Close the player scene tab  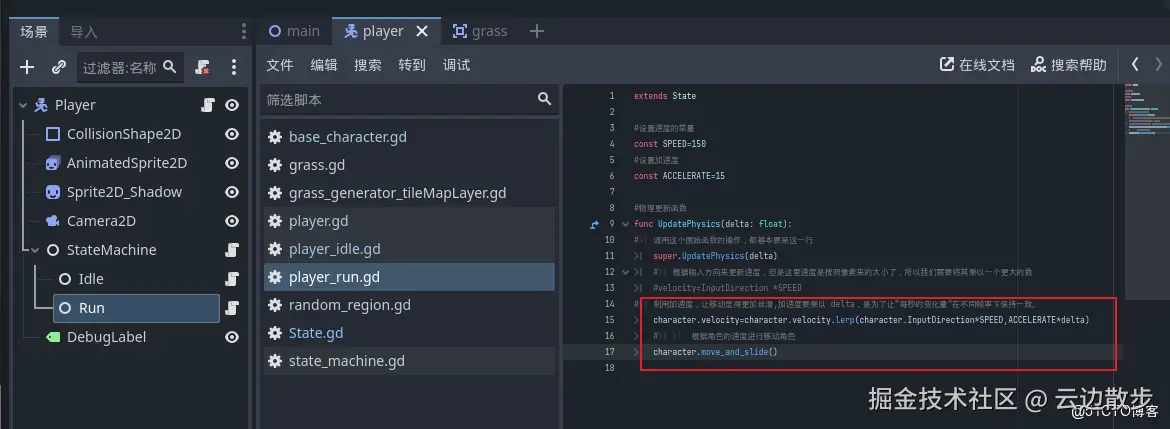click(x=422, y=31)
